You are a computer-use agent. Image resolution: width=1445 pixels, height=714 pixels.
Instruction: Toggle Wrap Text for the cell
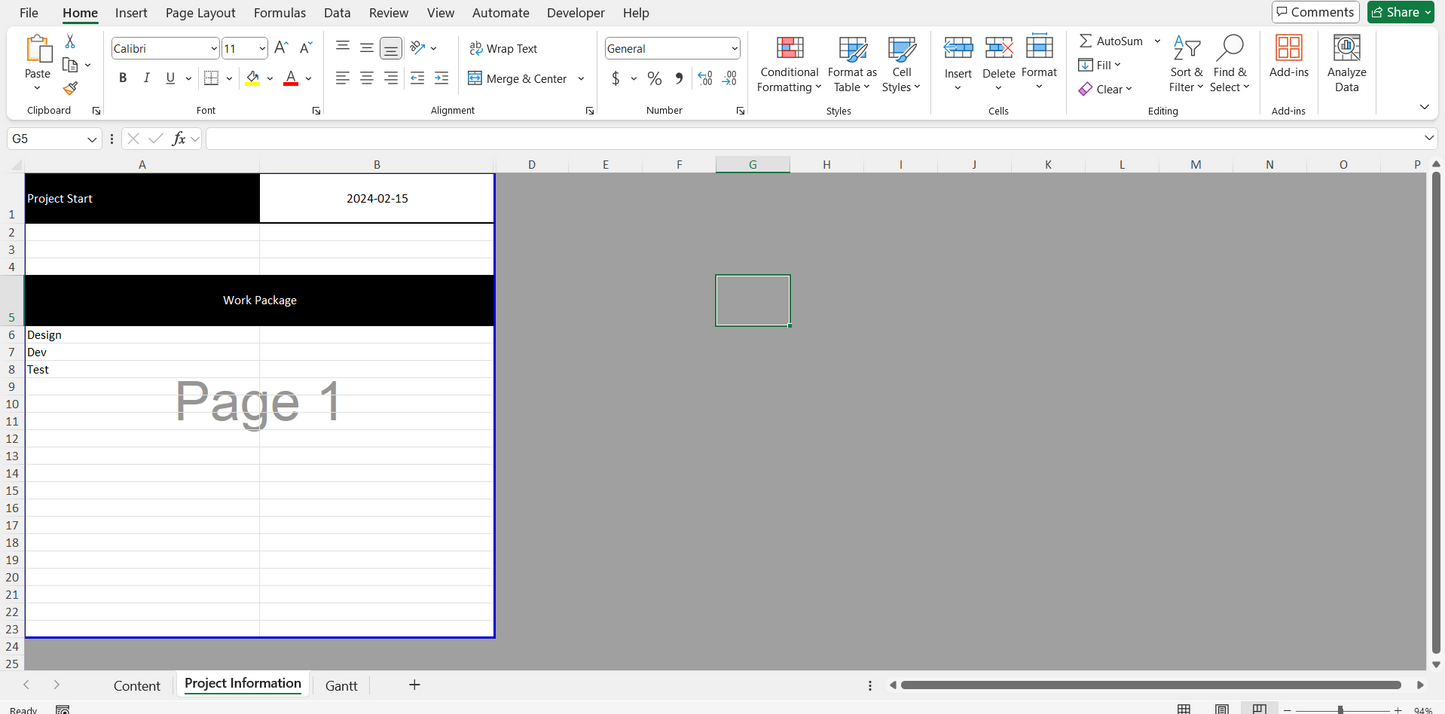(503, 48)
